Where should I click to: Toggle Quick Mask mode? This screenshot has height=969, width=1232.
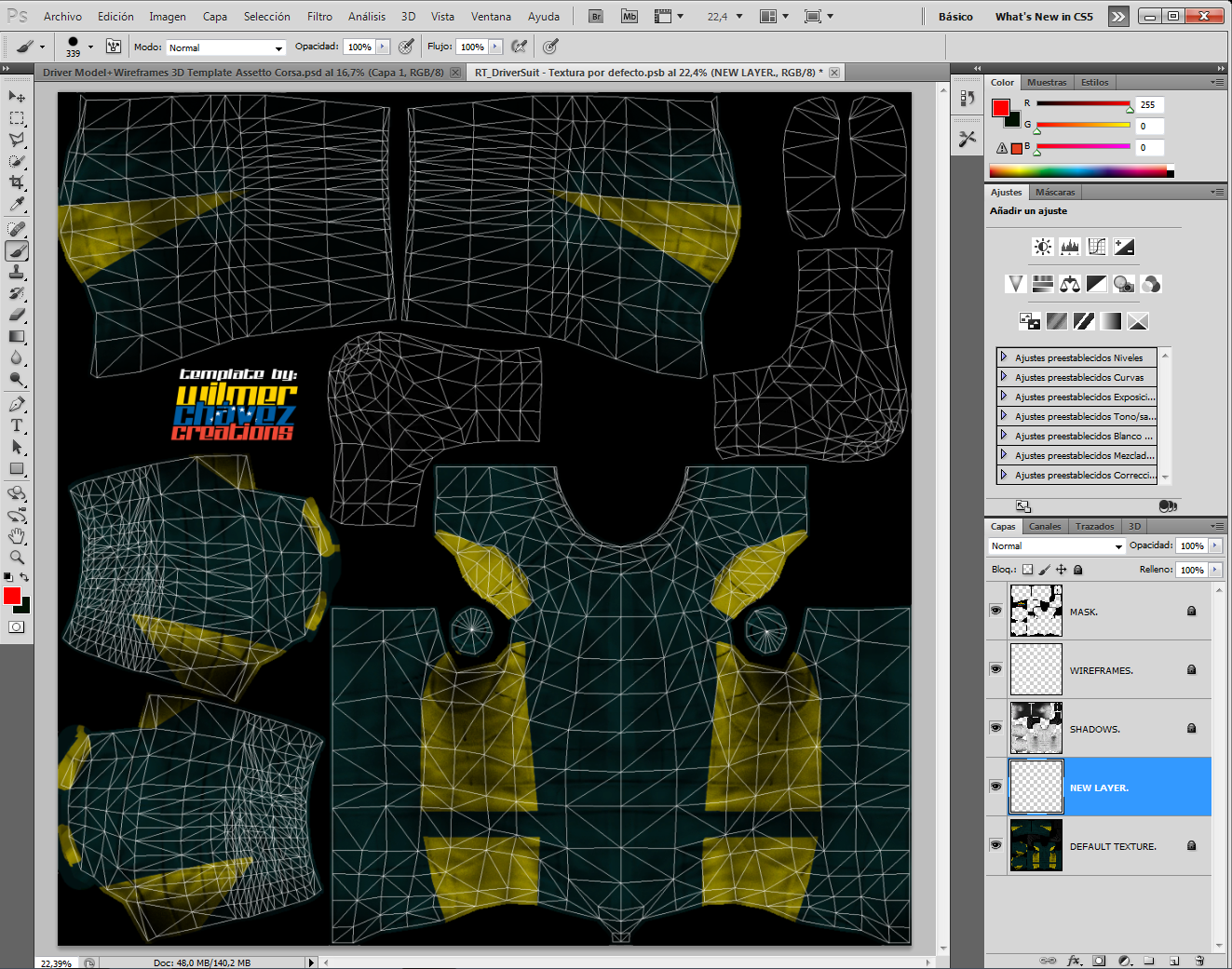point(17,627)
